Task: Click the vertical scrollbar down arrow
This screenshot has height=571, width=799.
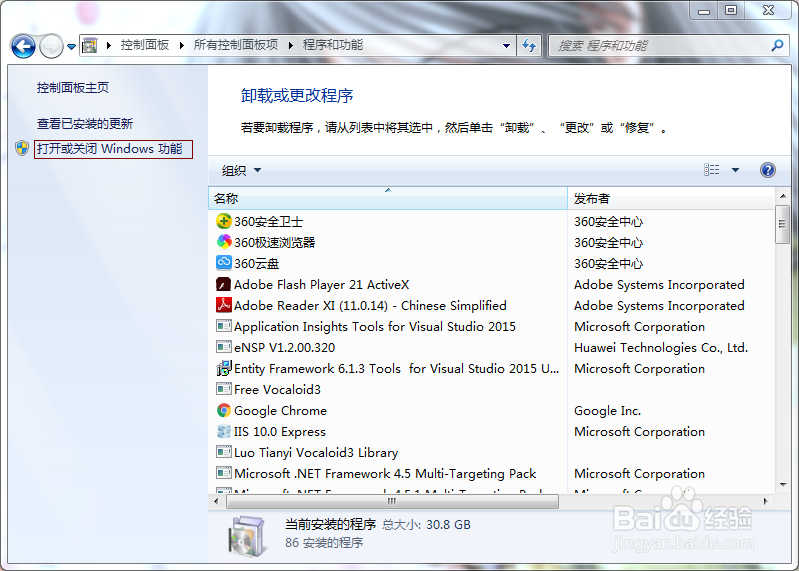Action: tap(783, 485)
